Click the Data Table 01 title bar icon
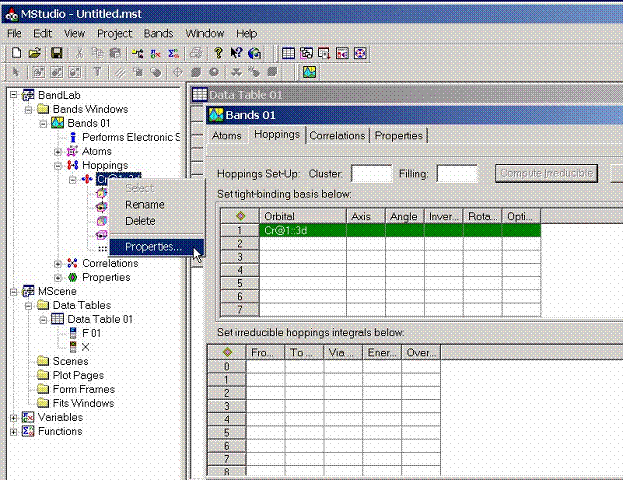 (198, 95)
